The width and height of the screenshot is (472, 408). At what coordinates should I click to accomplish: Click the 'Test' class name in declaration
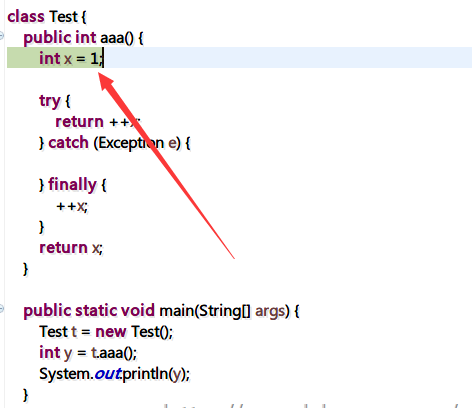point(63,17)
